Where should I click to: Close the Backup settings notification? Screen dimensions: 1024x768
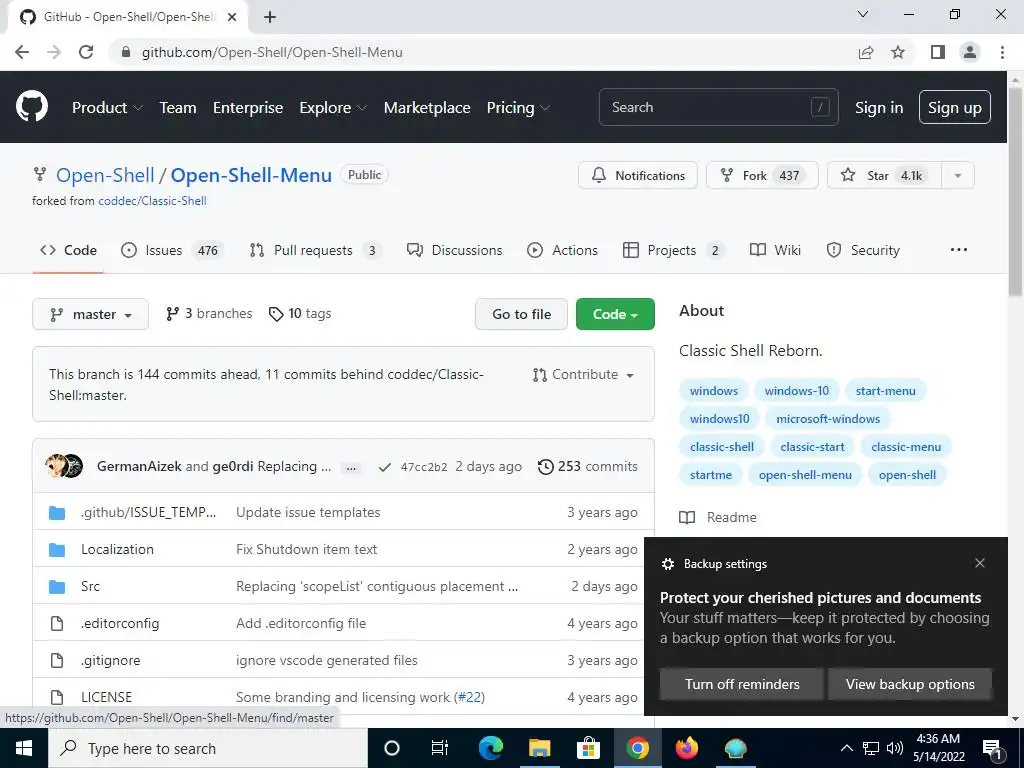[980, 563]
